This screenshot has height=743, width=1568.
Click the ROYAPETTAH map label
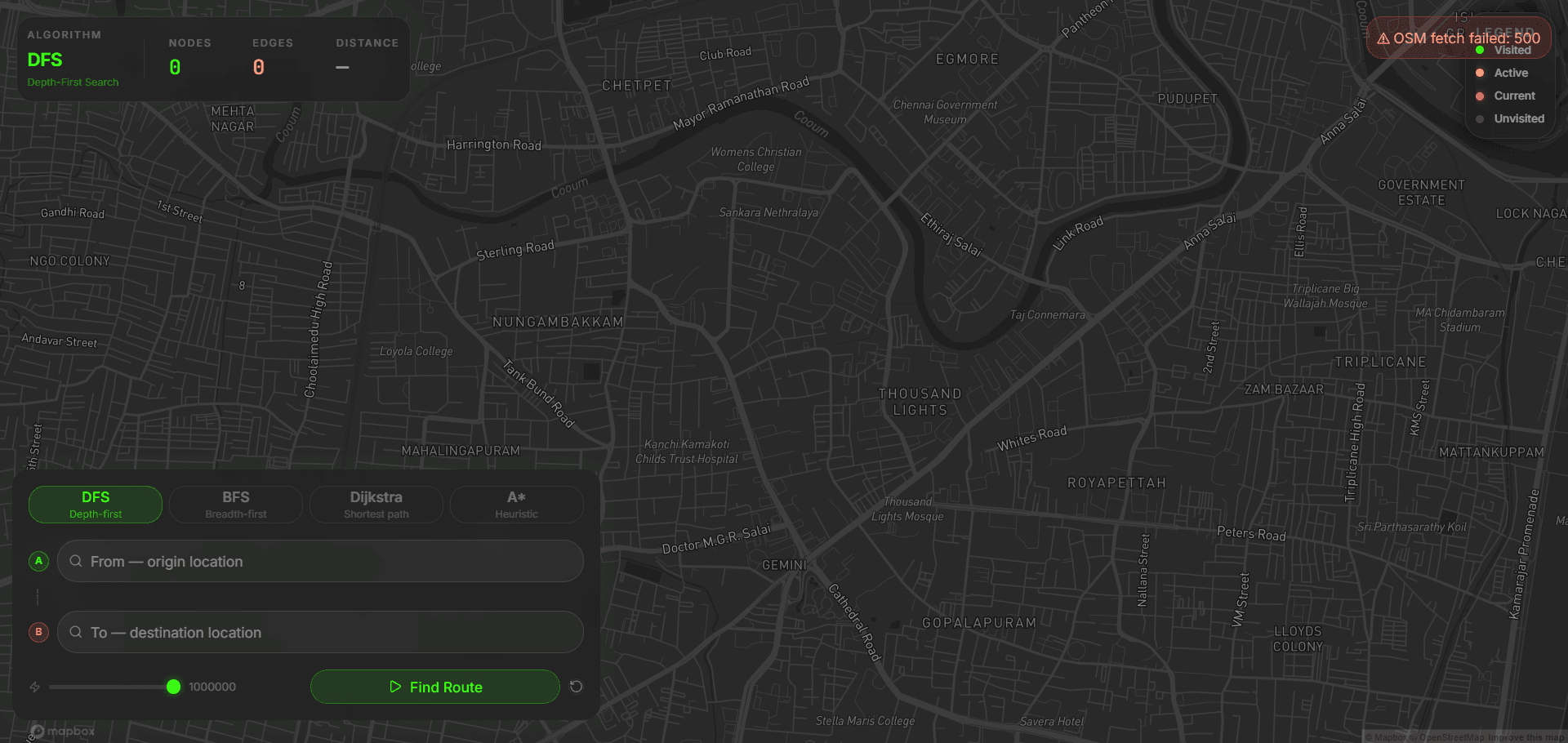click(1116, 483)
